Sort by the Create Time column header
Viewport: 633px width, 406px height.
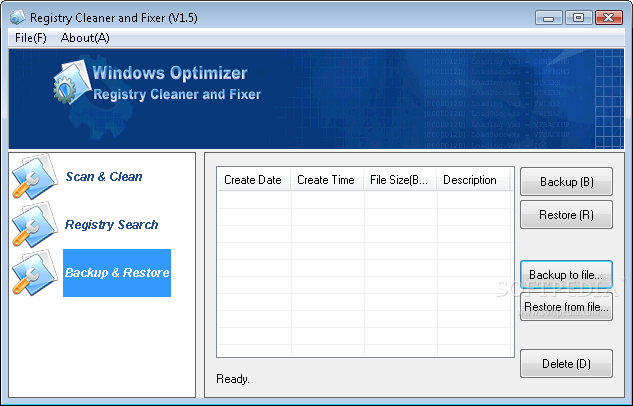click(x=327, y=180)
